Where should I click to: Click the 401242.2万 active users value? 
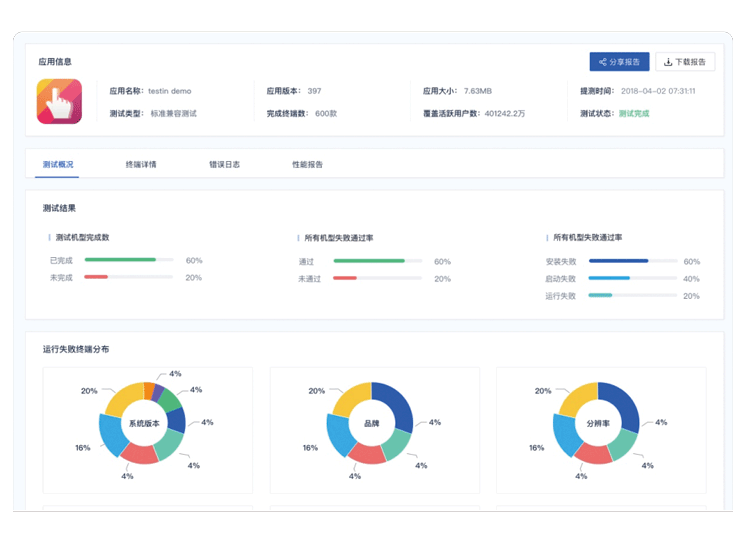[505, 114]
